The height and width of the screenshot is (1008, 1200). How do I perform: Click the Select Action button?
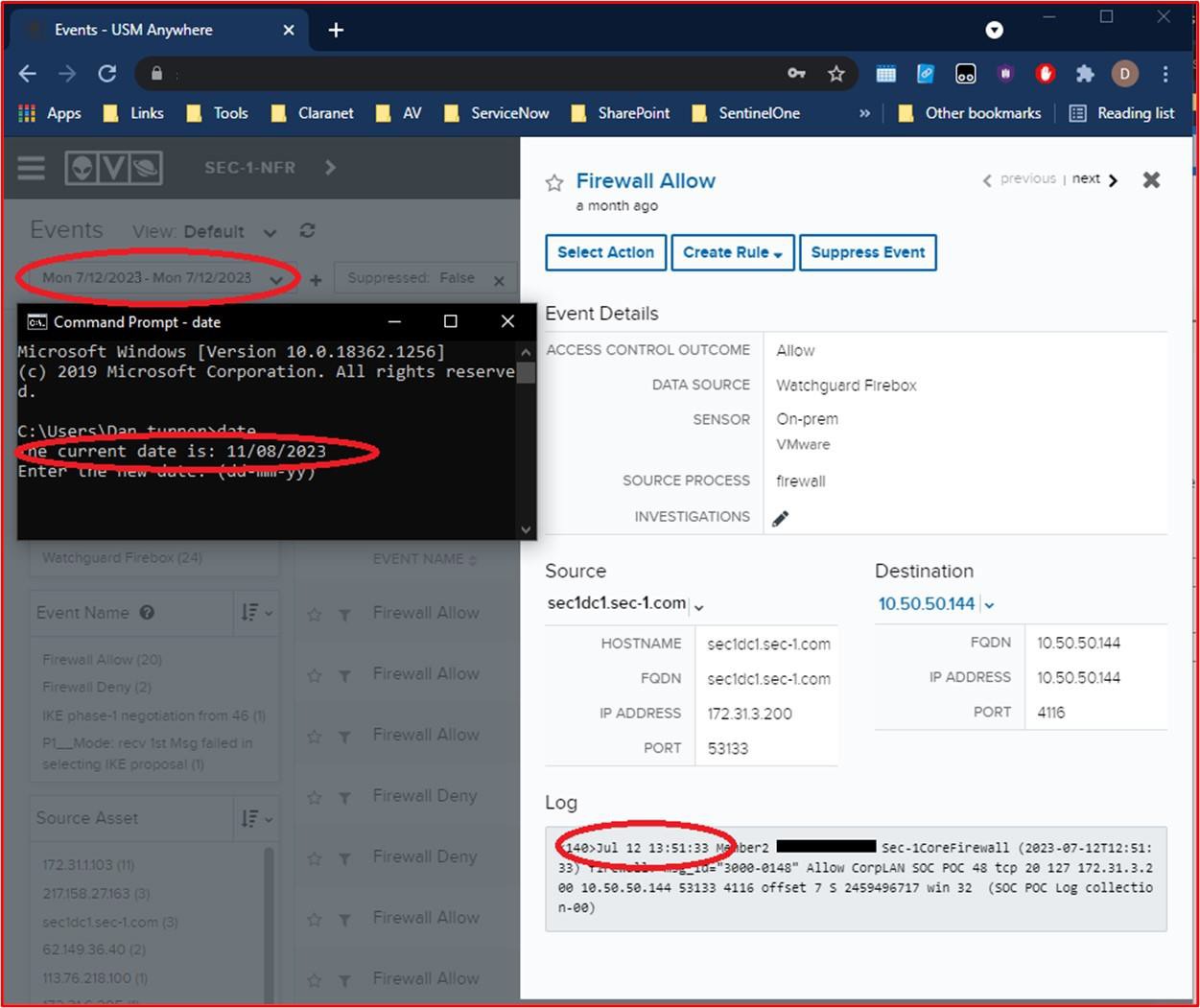pos(604,252)
